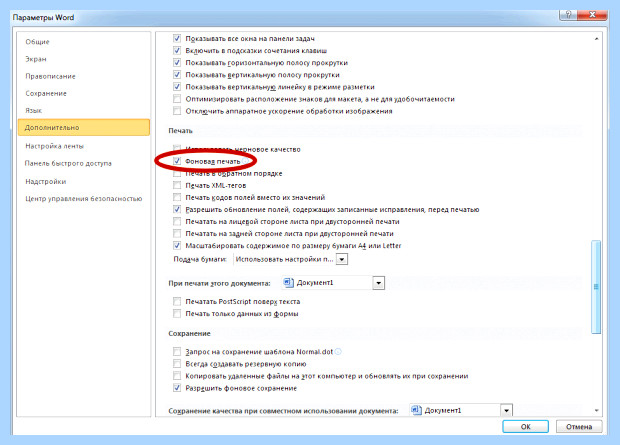Select the Дополнительно category

84,127
